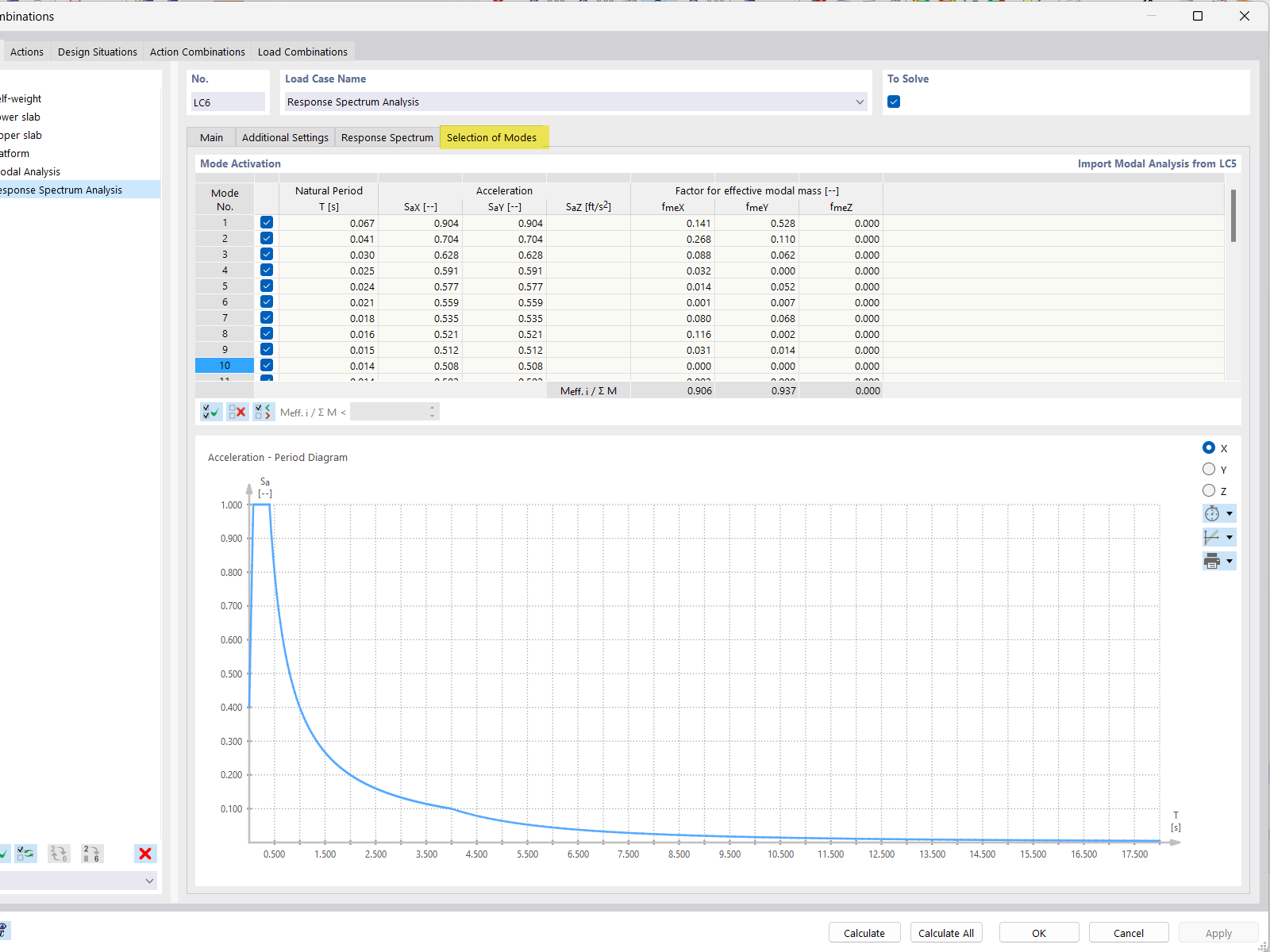
Task: Click the red X delete icon bottom left
Action: [145, 853]
